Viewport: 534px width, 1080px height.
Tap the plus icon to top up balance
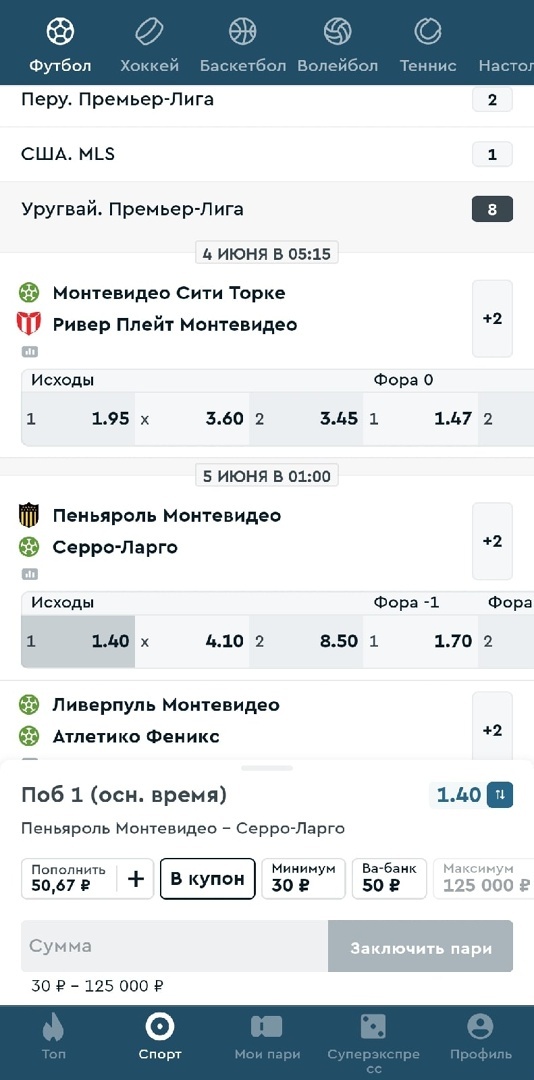[x=136, y=878]
